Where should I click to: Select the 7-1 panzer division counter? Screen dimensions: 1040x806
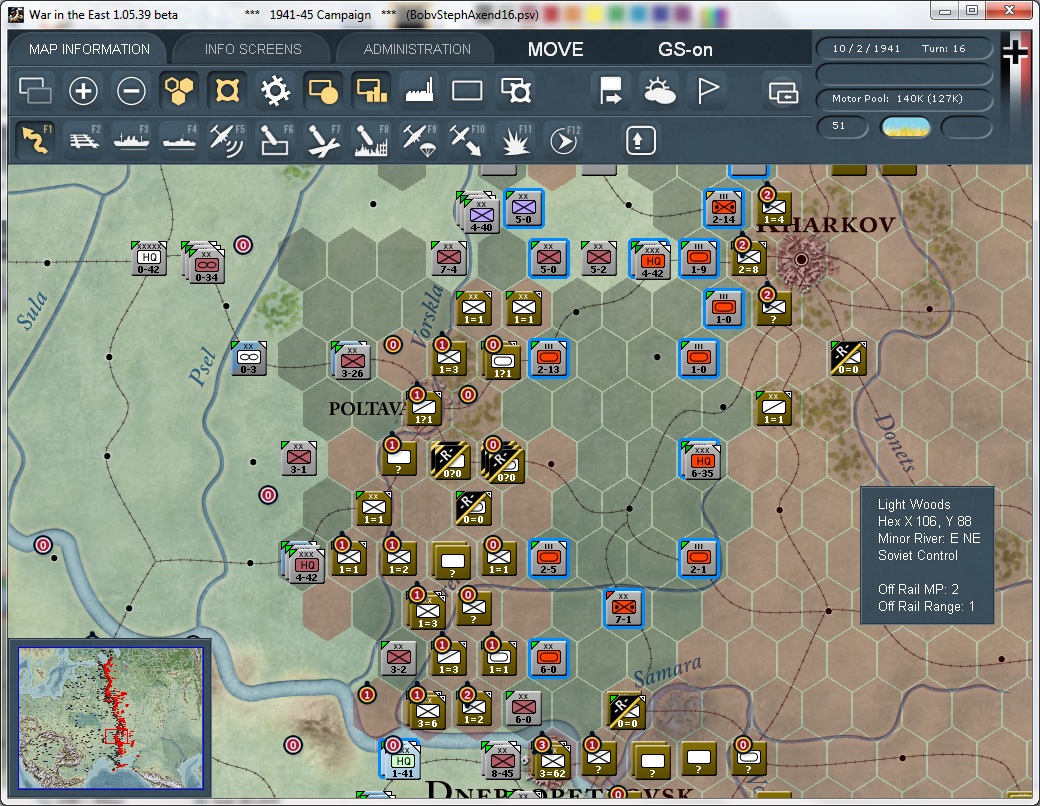pos(623,608)
